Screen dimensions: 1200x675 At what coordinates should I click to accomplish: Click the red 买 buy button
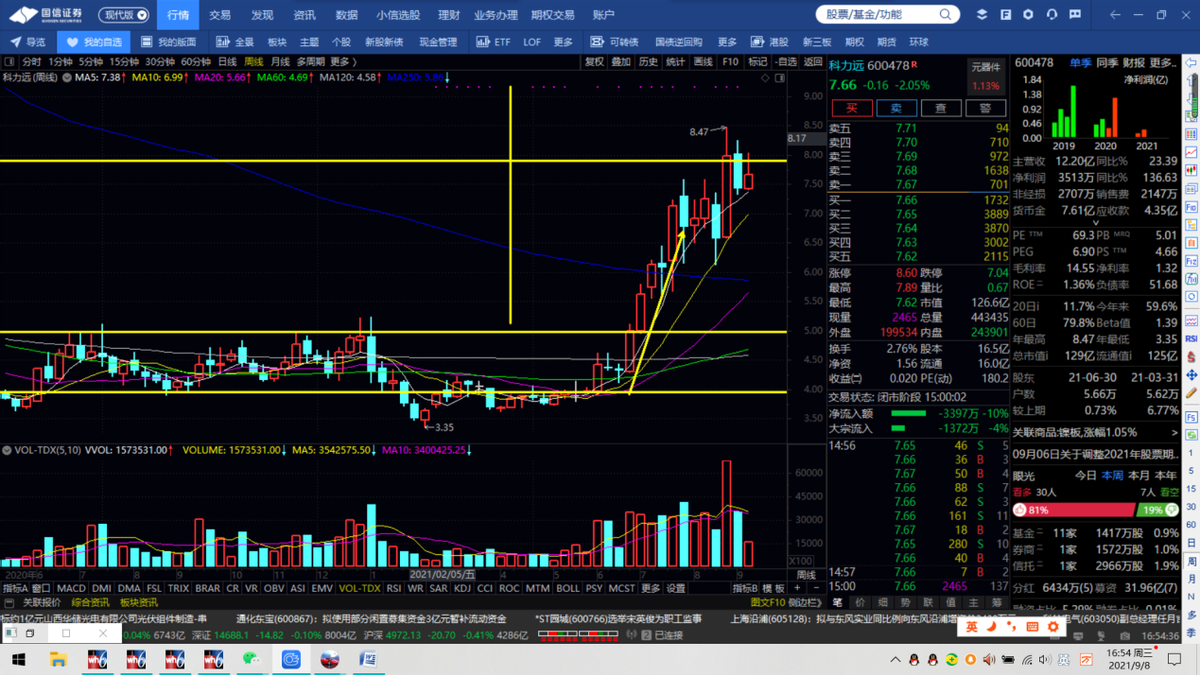[x=851, y=108]
